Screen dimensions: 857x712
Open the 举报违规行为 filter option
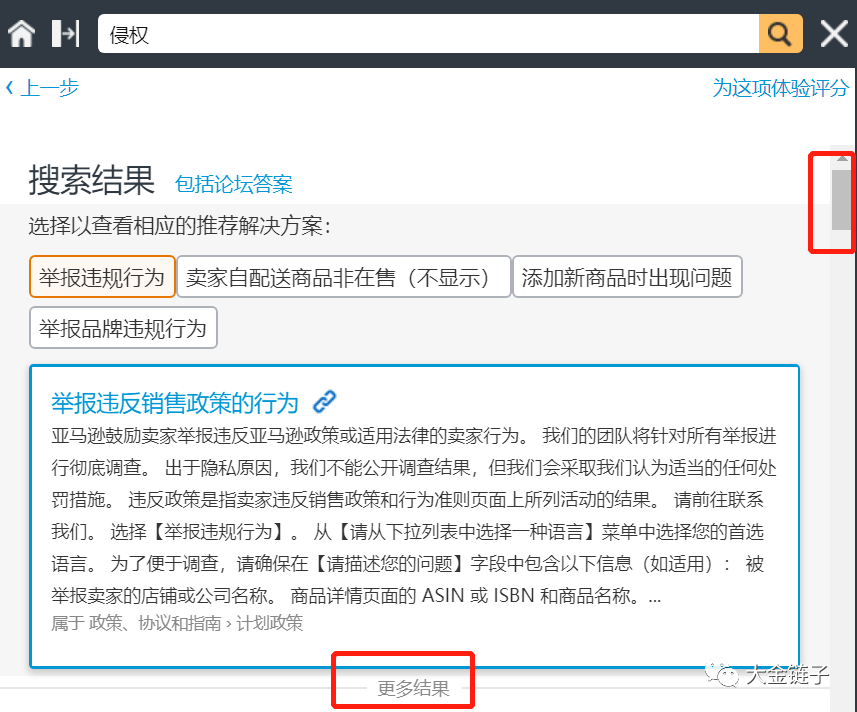coord(102,276)
